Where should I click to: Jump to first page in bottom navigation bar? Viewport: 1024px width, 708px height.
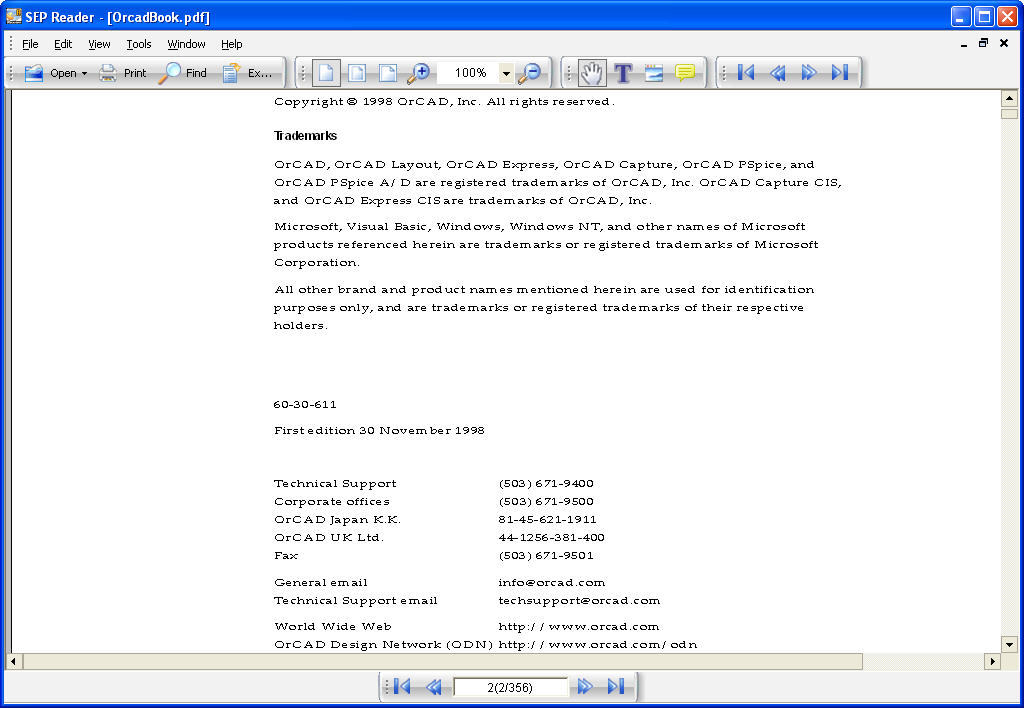[x=403, y=686]
